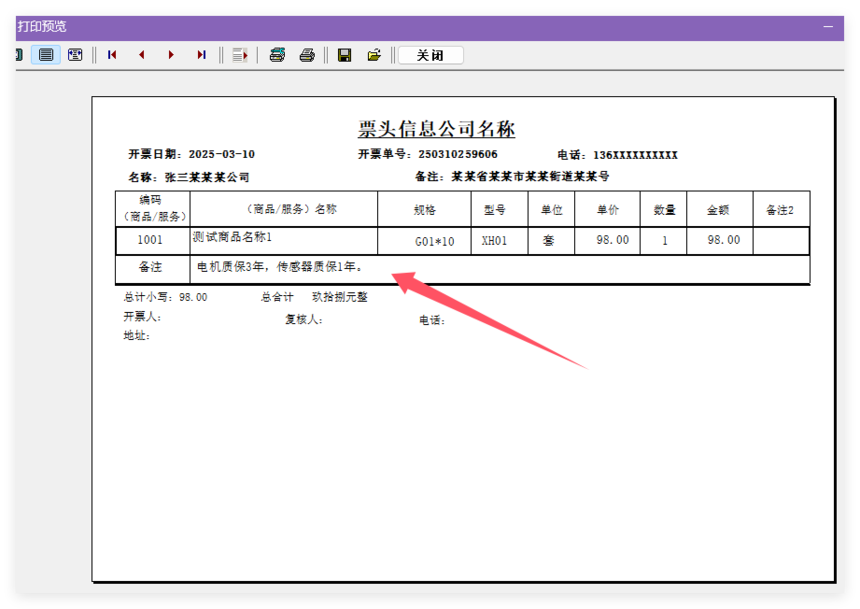The width and height of the screenshot is (860, 609).
Task: Select the 名称 张三某某某公司 line
Action: [x=189, y=177]
